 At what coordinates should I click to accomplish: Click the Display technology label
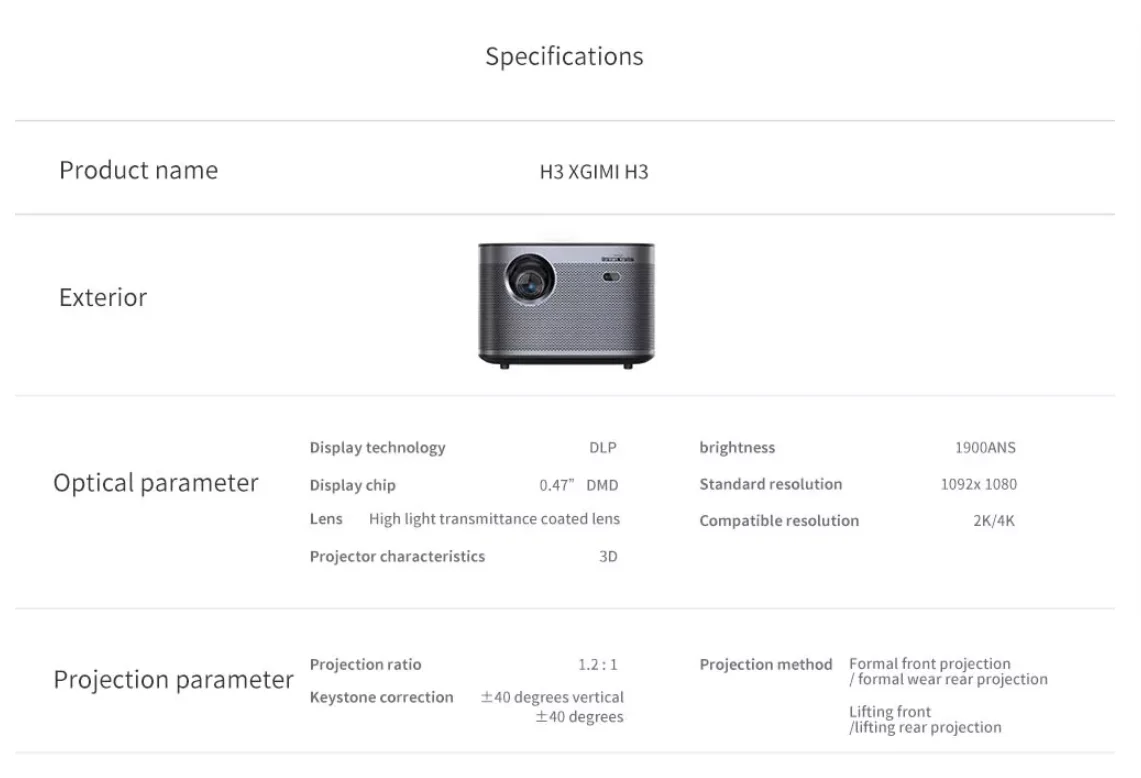(377, 448)
